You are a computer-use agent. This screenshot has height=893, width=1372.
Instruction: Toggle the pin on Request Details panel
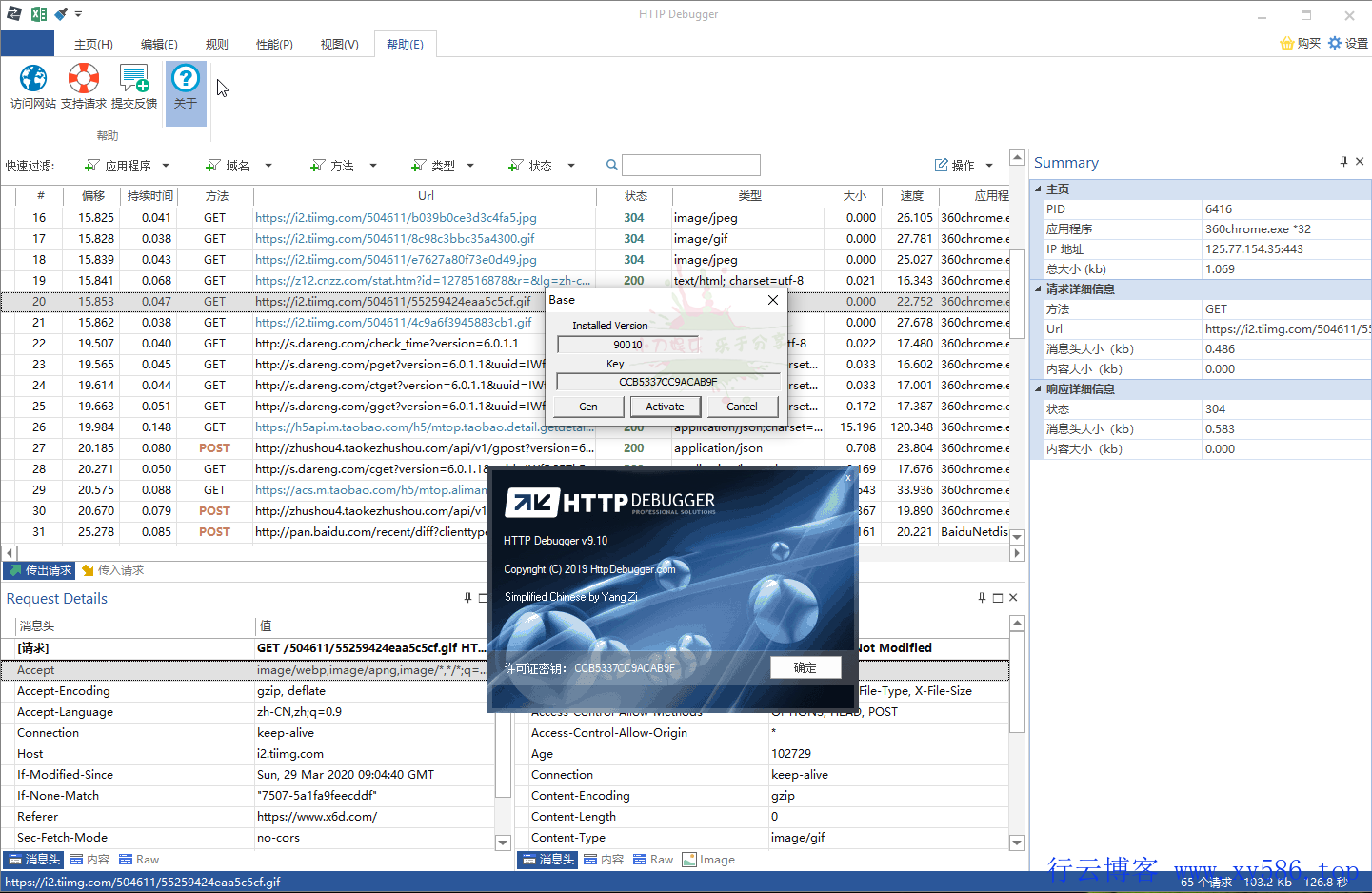[466, 597]
